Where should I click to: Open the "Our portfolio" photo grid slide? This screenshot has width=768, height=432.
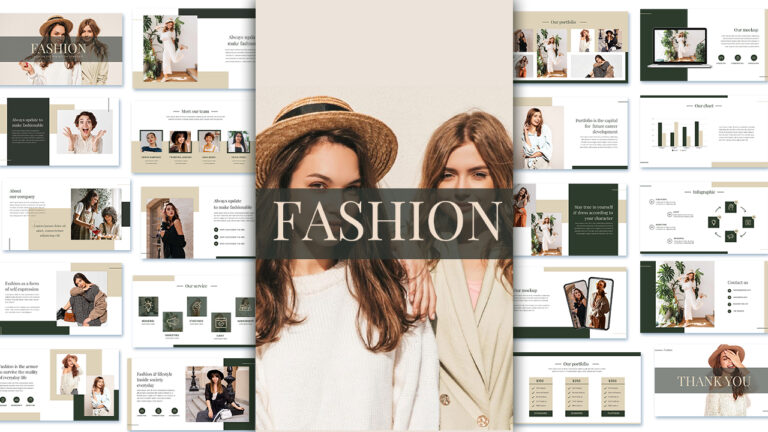[571, 47]
